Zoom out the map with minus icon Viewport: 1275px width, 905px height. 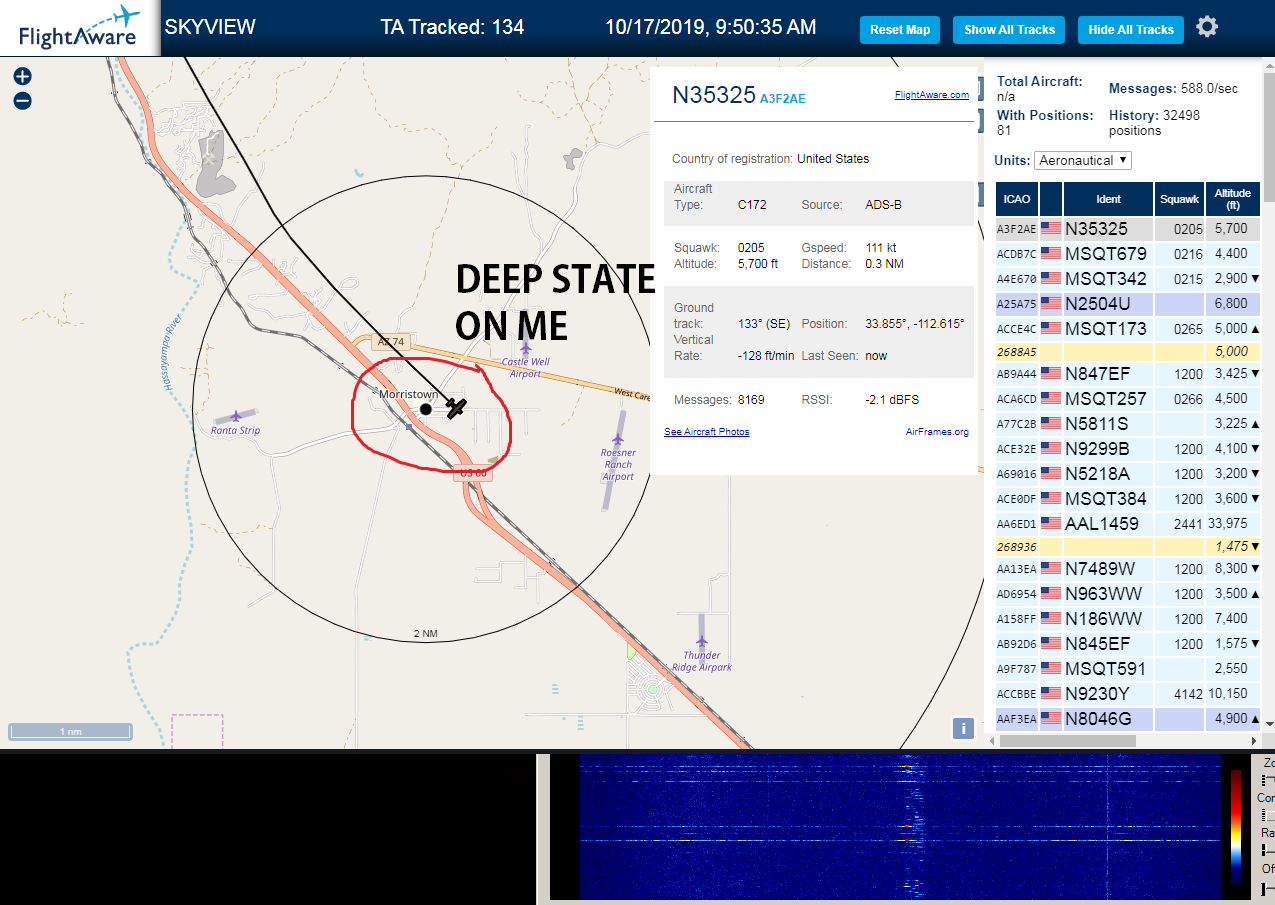coord(22,101)
